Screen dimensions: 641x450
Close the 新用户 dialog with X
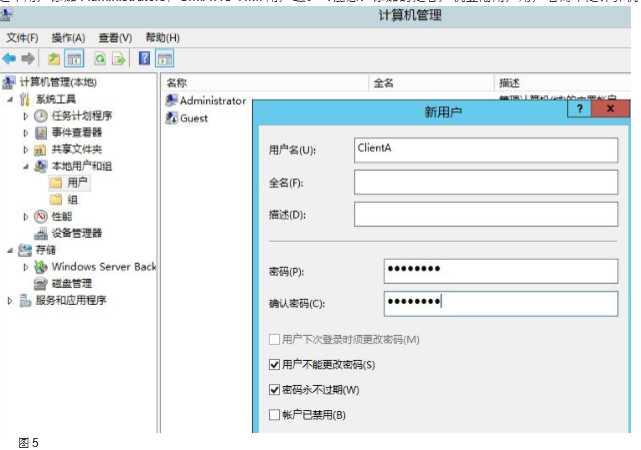(610, 109)
